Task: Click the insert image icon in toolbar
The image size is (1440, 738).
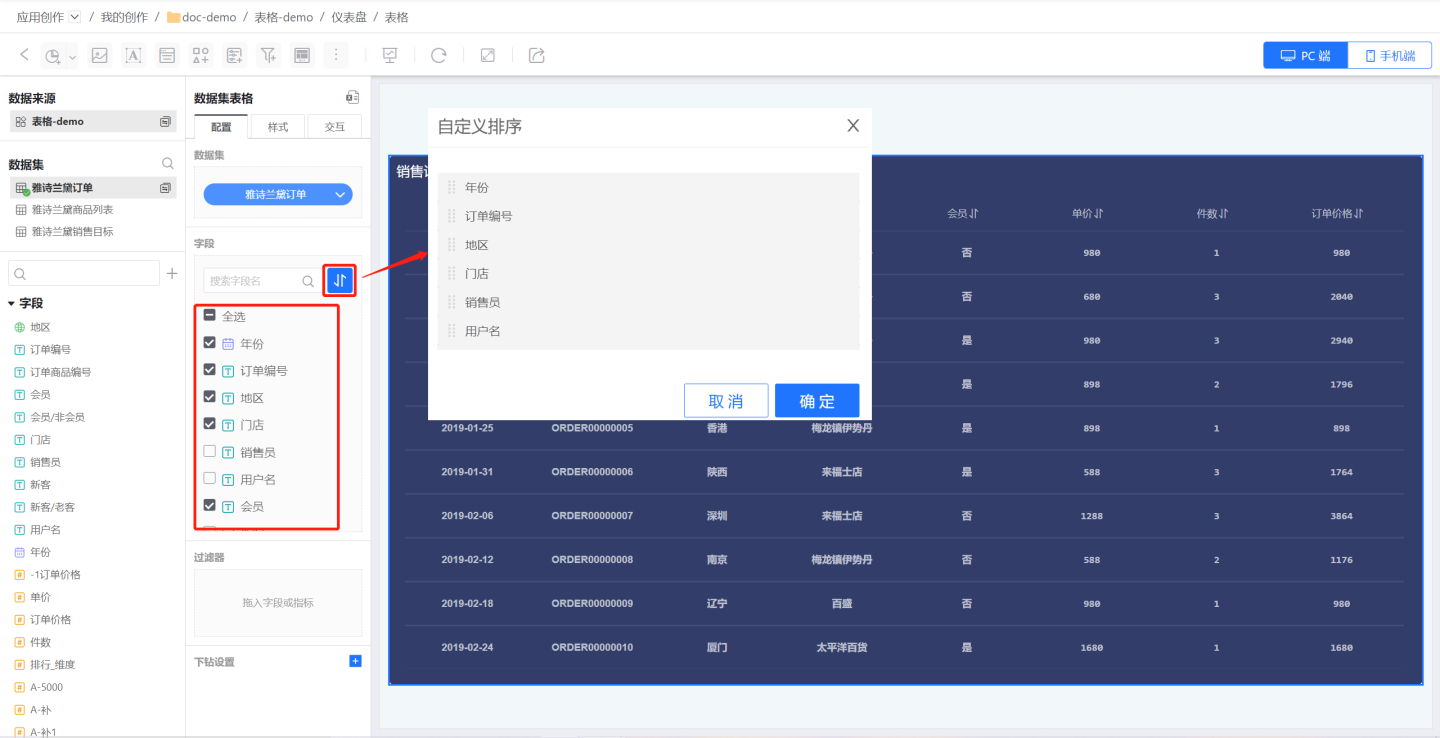Action: 100,56
